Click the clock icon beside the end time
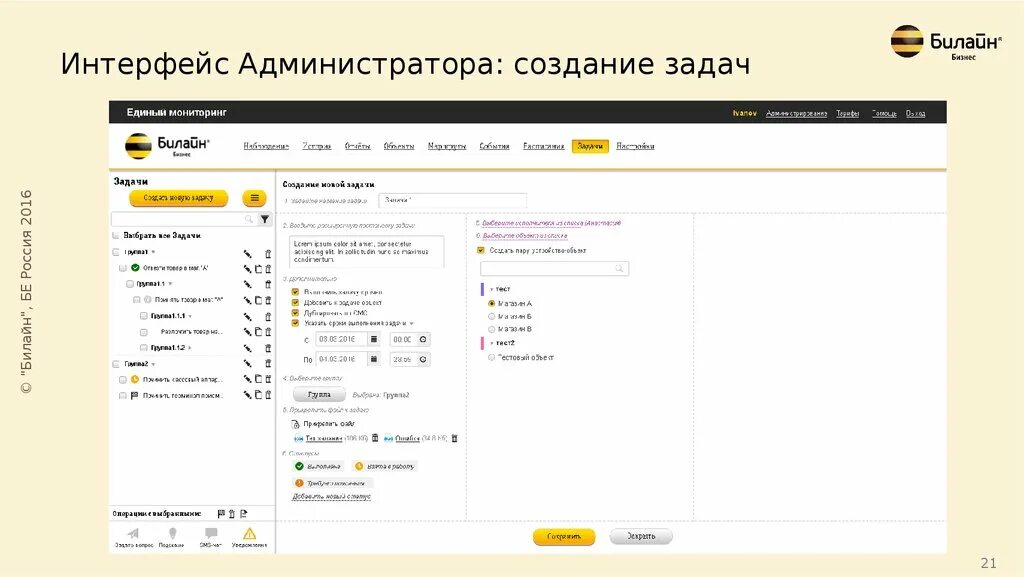 point(423,359)
